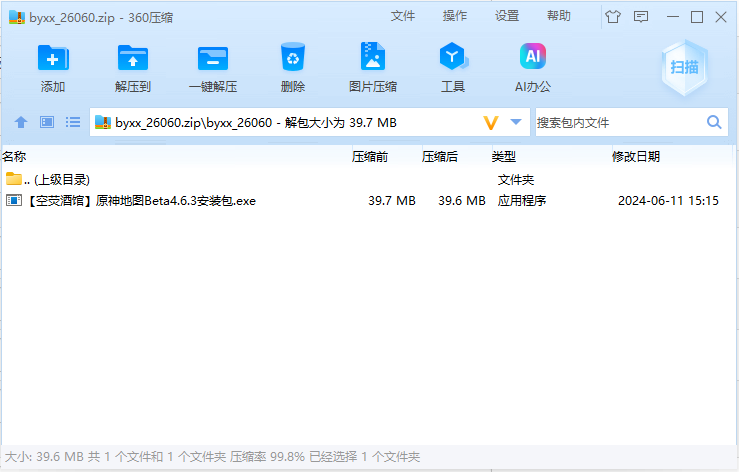Image resolution: width=739 pixels, height=472 pixels.
Task: Open the Extract To (解压到) tool
Action: pos(132,58)
